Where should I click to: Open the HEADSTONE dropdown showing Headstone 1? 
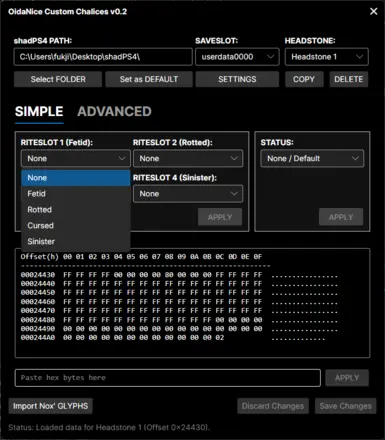coord(327,57)
